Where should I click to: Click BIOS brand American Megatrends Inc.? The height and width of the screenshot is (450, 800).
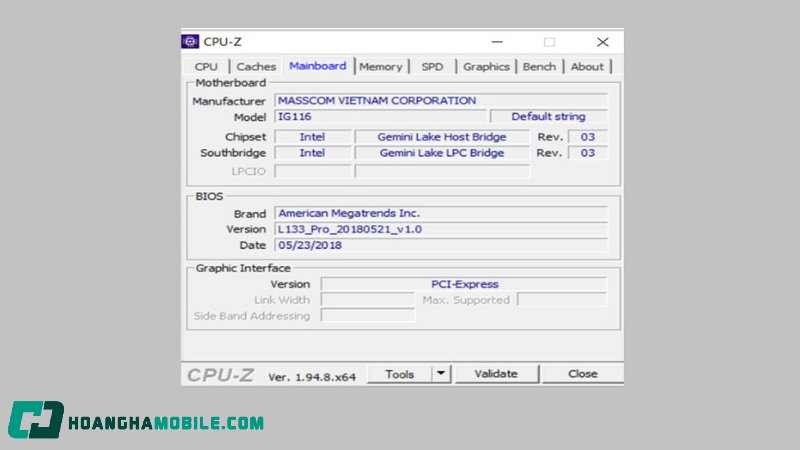[441, 213]
